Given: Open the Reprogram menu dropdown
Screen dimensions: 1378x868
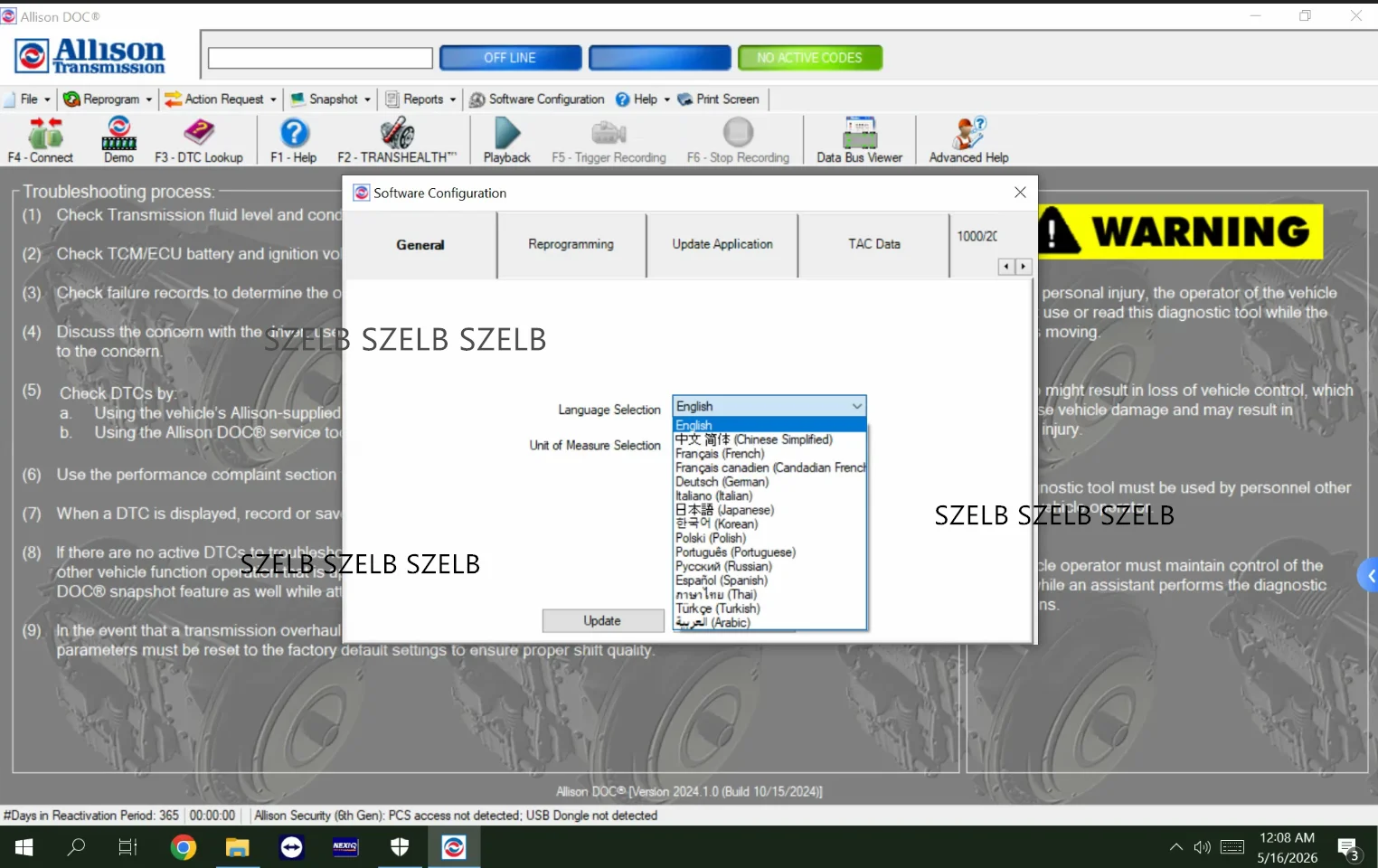Looking at the screenshot, I should [108, 99].
